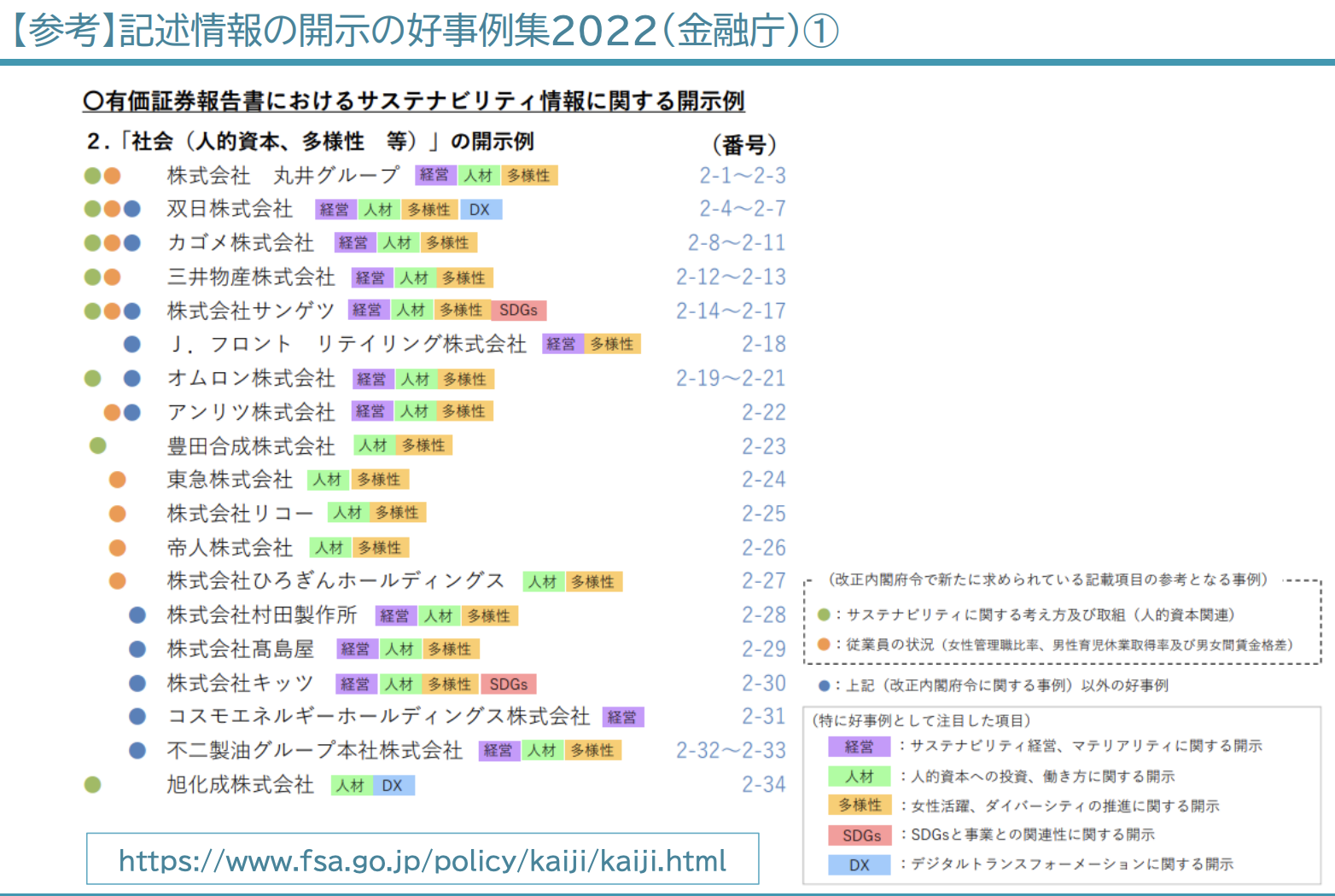Select company name 不二製油グループ本社株式会社
Image resolution: width=1335 pixels, height=896 pixels.
pyautogui.click(x=315, y=751)
